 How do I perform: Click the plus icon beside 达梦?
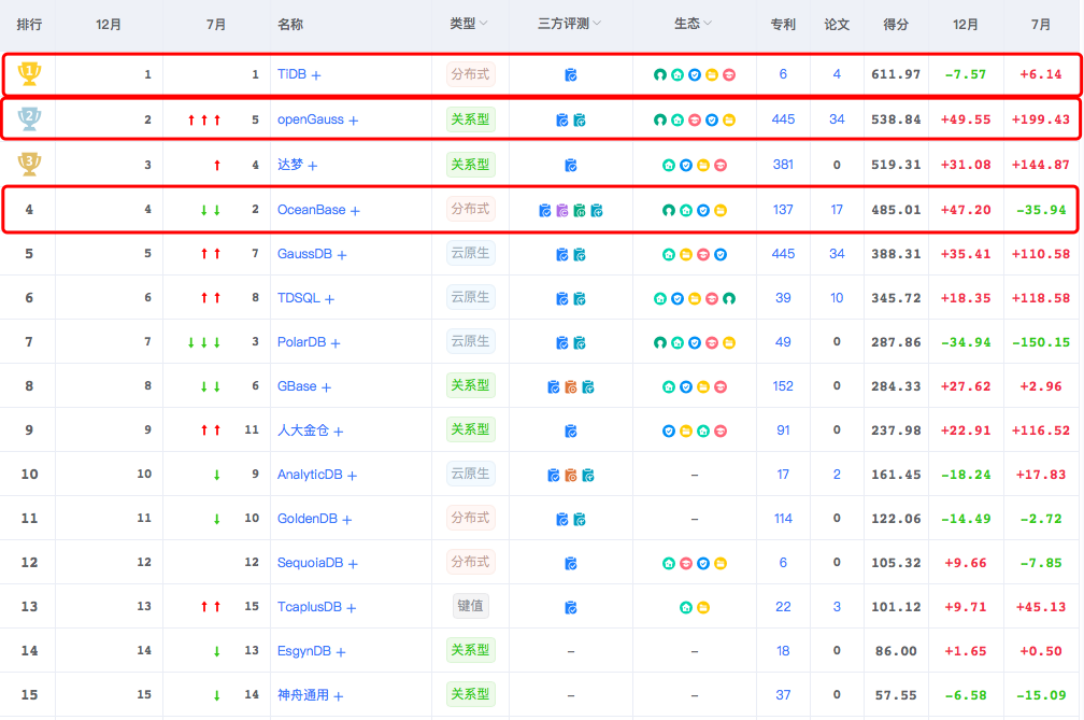312,165
